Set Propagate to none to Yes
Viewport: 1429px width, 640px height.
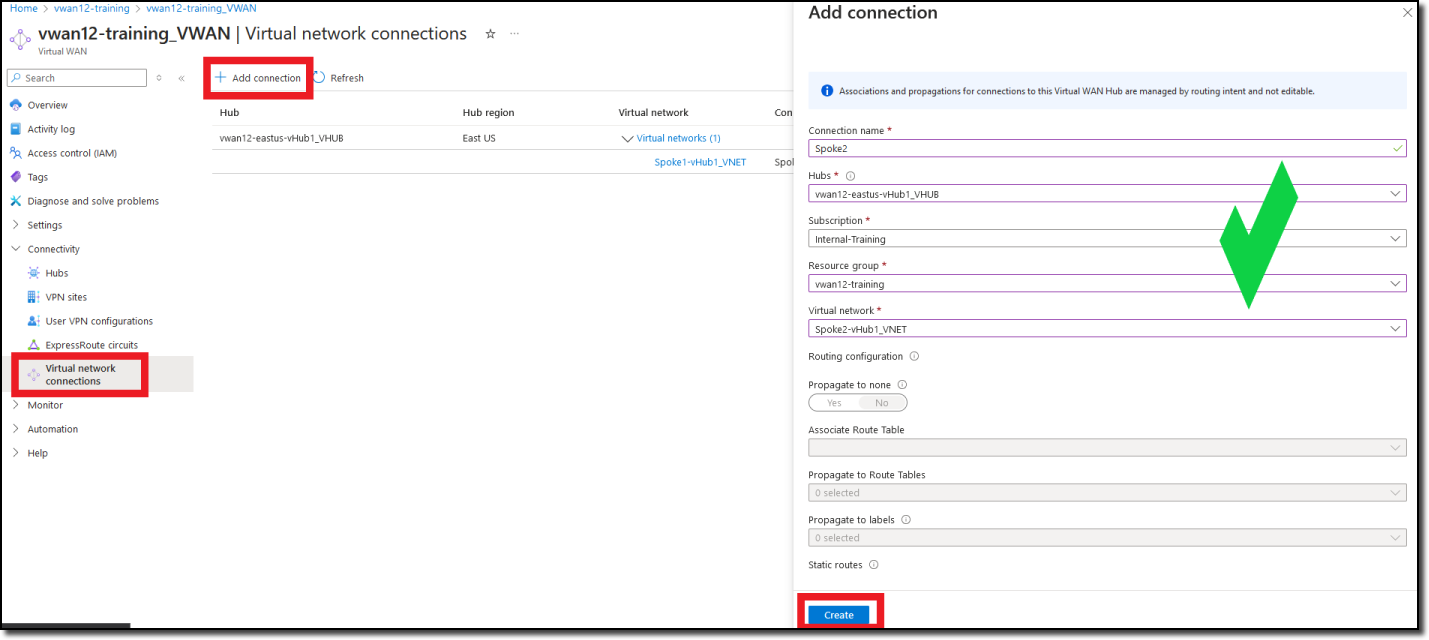(834, 403)
